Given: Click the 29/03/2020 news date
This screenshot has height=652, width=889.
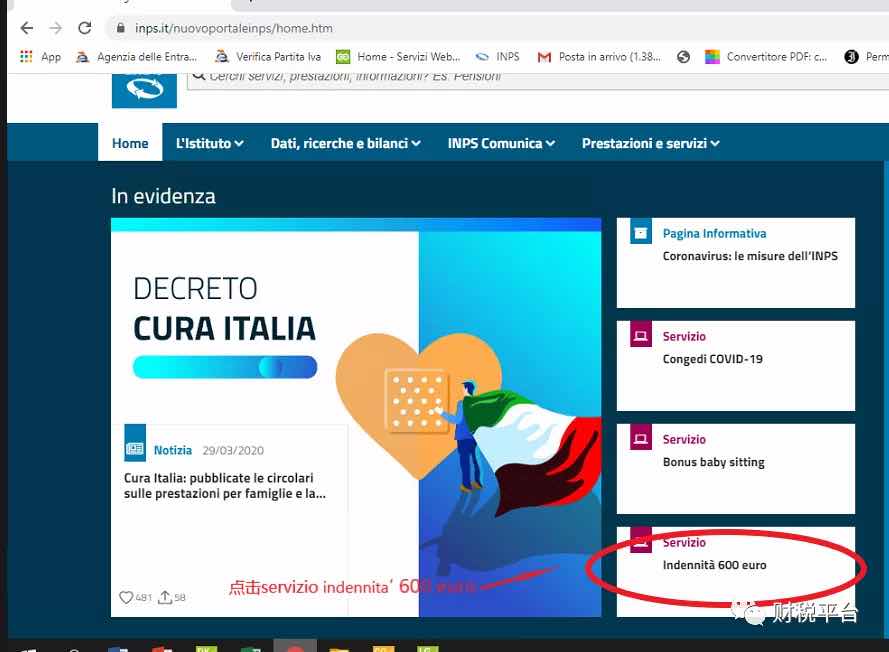Looking at the screenshot, I should point(233,451).
